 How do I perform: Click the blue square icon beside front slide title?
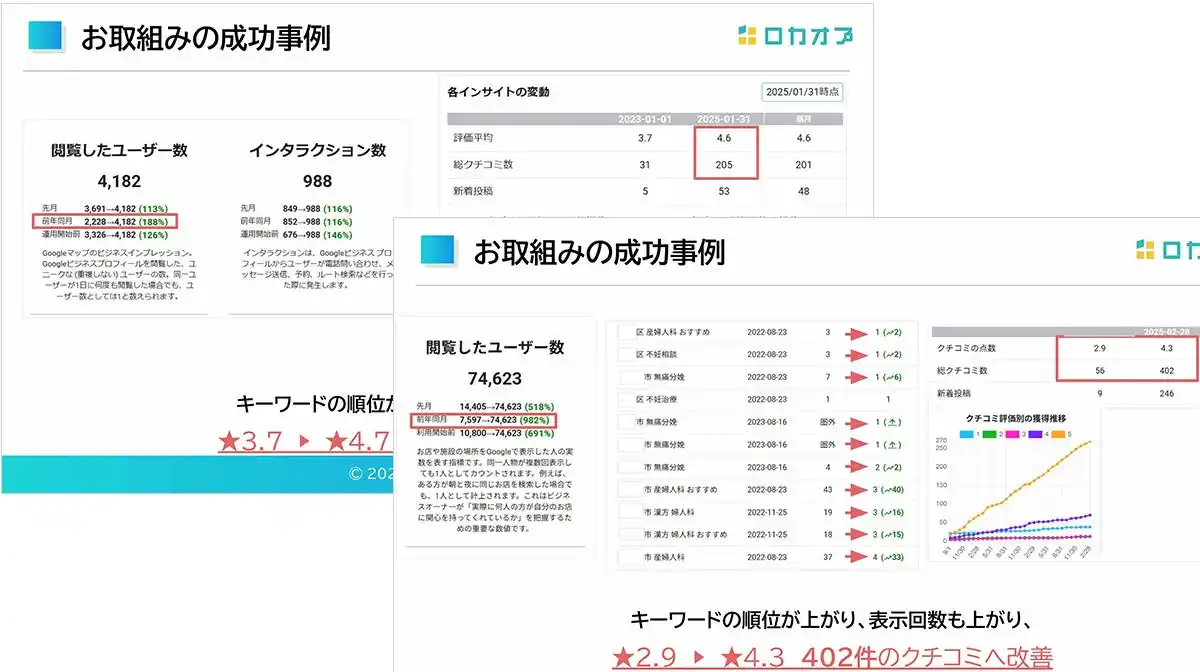(438, 250)
